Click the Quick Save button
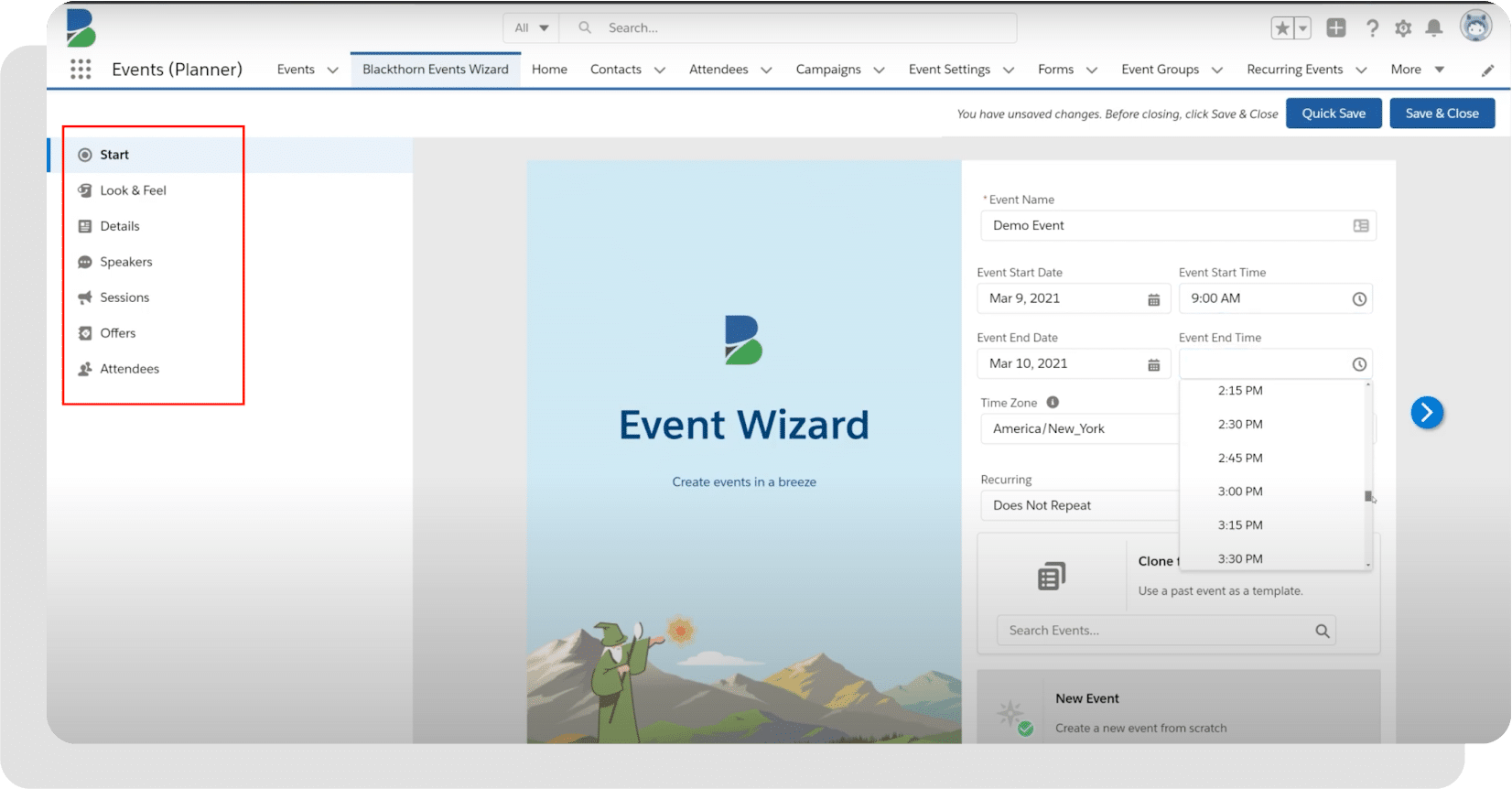Image resolution: width=1512 pixels, height=789 pixels. (1334, 113)
